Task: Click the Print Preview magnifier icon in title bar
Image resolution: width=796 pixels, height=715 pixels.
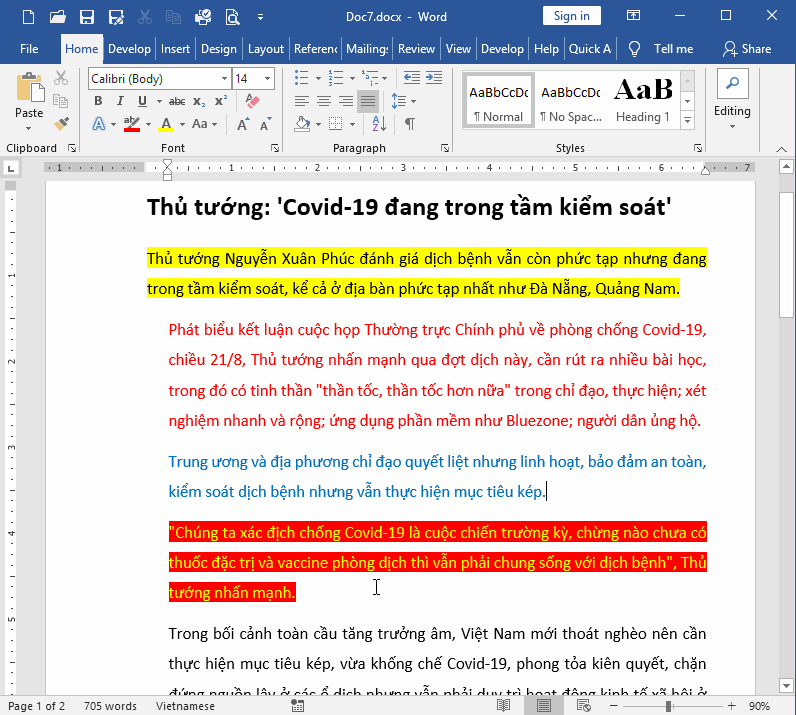Action: pos(233,17)
